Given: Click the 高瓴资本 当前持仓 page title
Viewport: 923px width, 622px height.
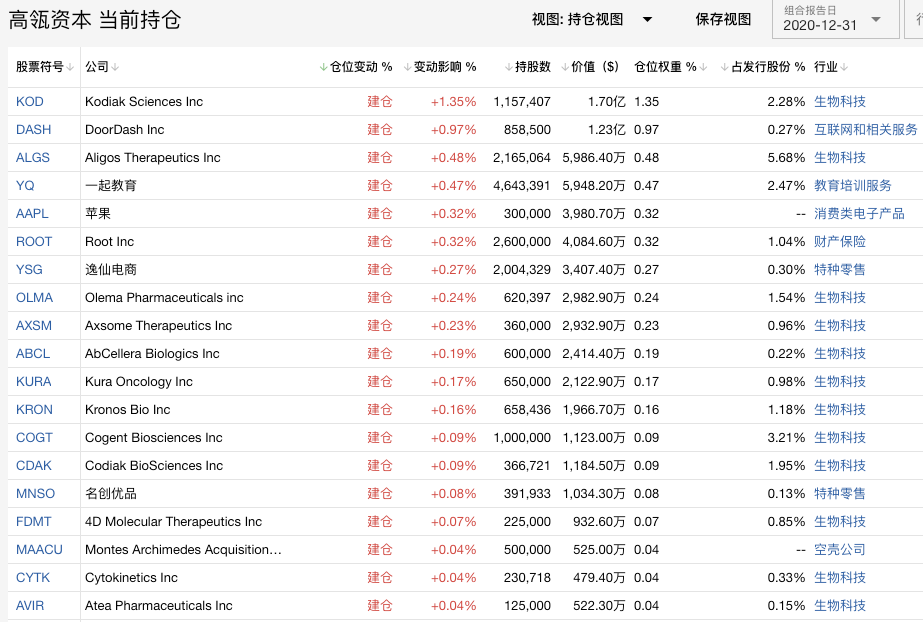Looking at the screenshot, I should 95,20.
